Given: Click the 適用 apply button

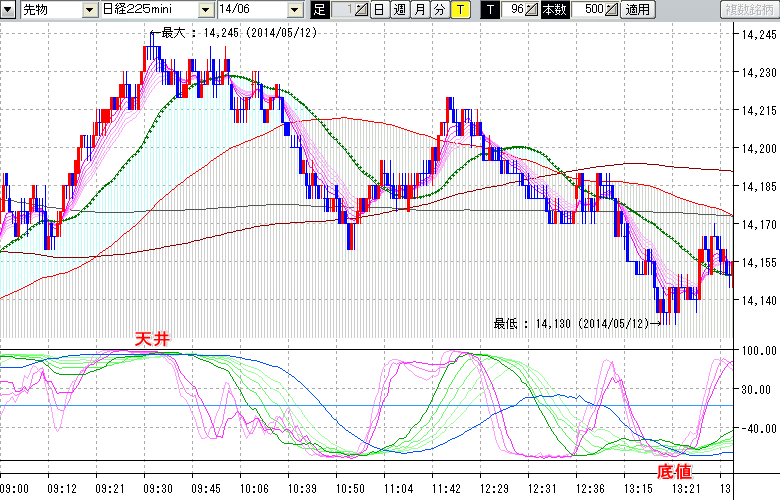Looking at the screenshot, I should pyautogui.click(x=637, y=10).
